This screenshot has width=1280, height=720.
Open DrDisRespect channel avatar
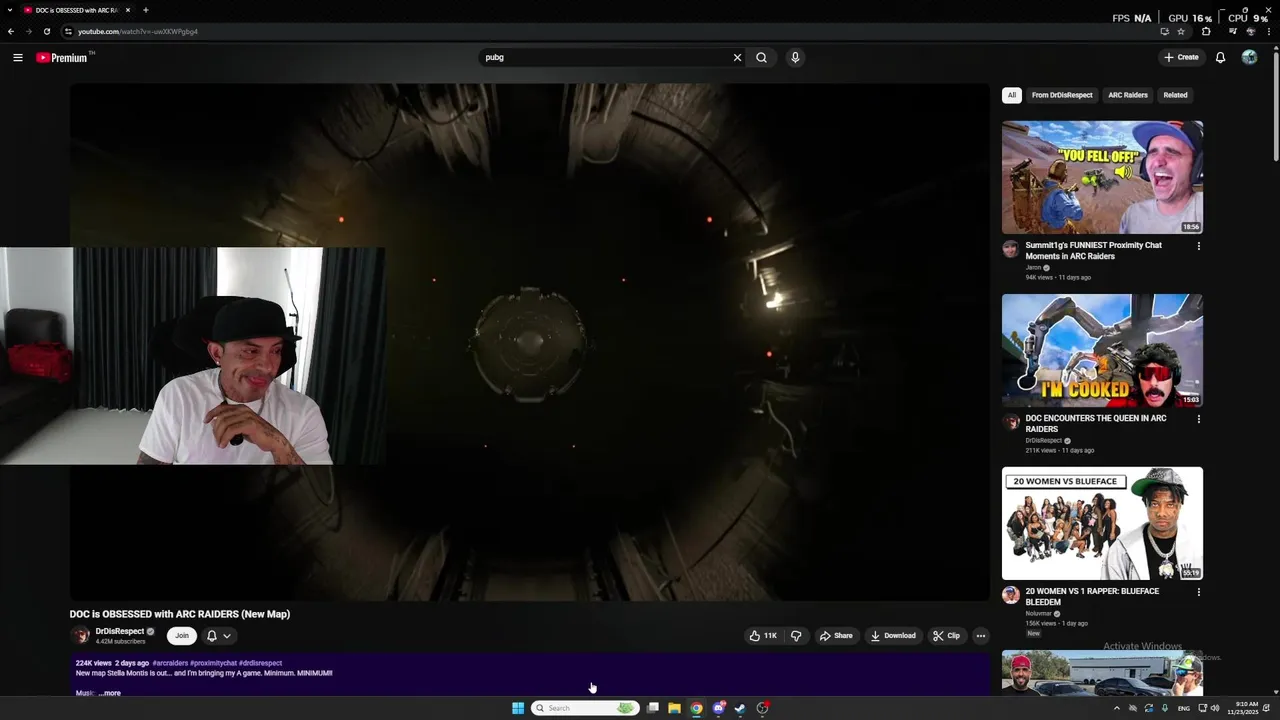pyautogui.click(x=80, y=635)
